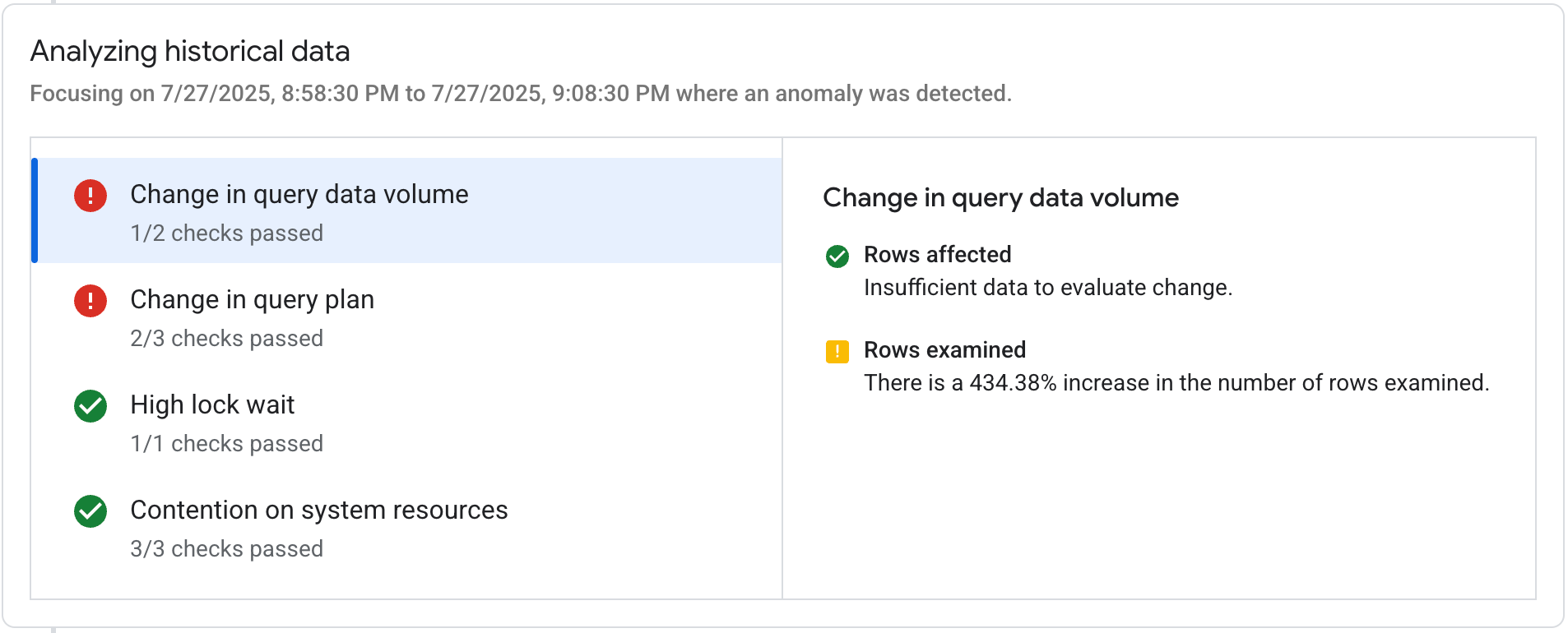Click the Rows affected heading

click(937, 255)
